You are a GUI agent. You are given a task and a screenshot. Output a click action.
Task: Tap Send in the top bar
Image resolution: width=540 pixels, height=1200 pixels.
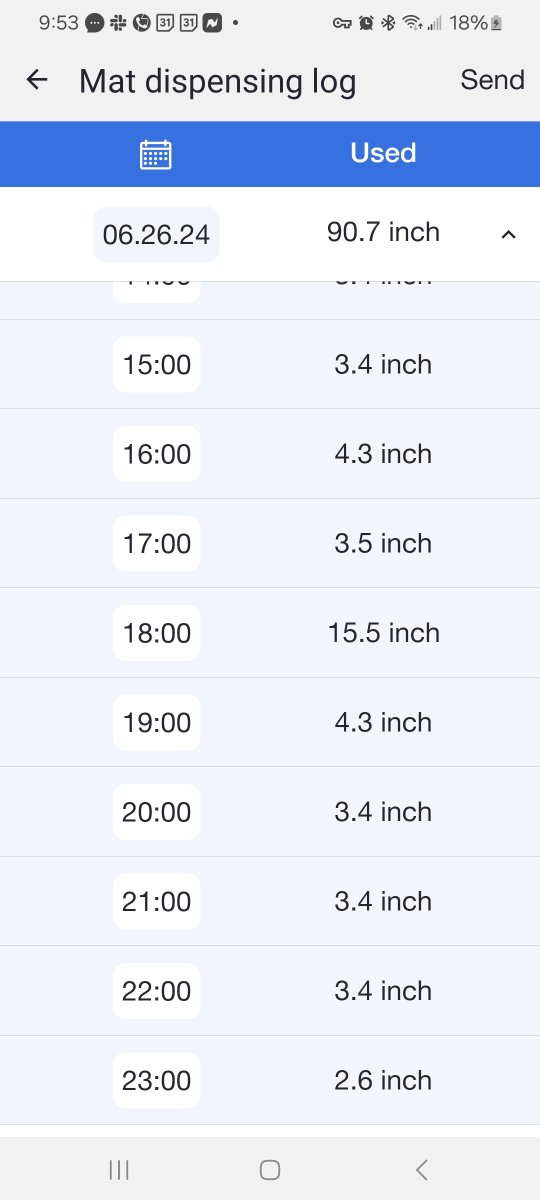492,80
